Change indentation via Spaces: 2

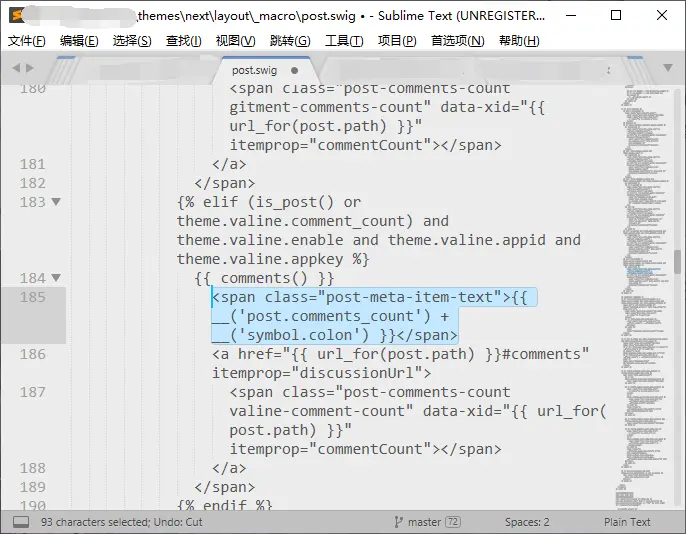527,522
